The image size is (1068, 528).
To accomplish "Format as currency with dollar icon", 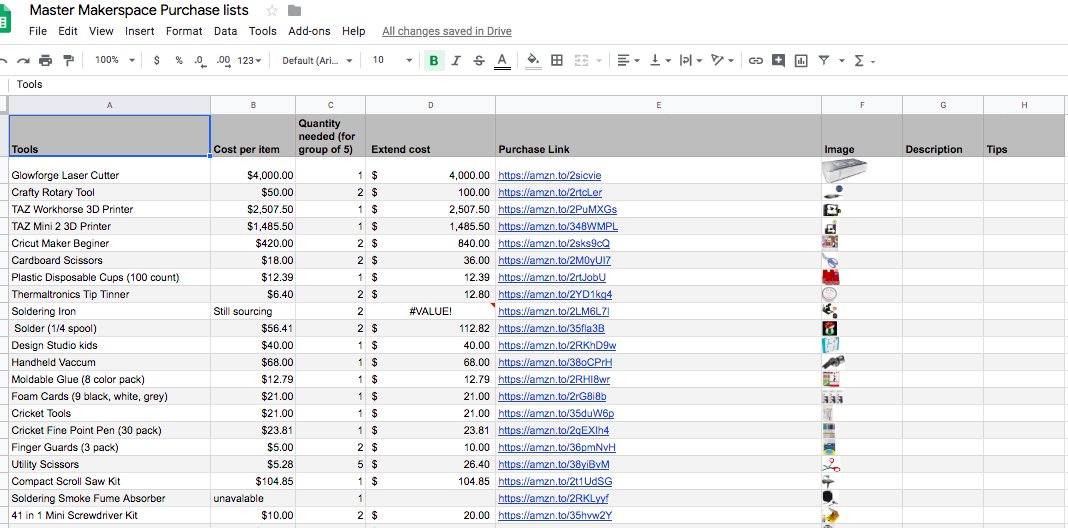I will [157, 61].
